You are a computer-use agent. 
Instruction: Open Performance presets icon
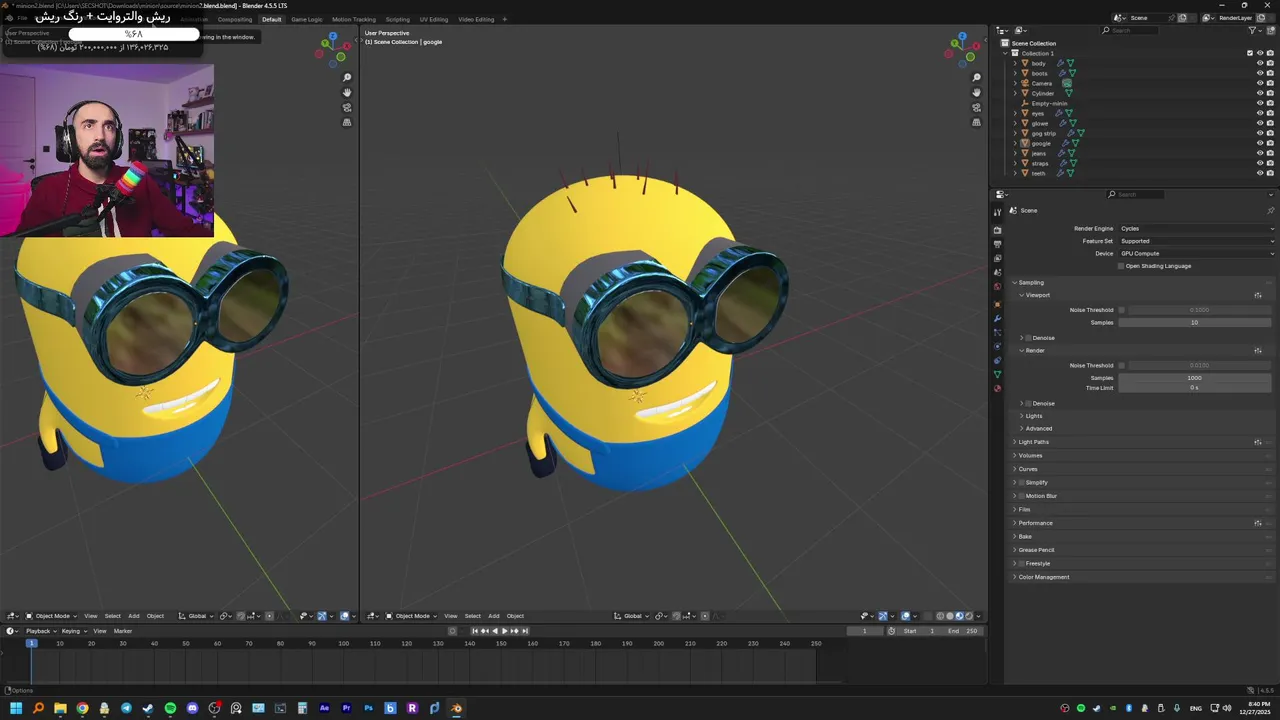1258,523
